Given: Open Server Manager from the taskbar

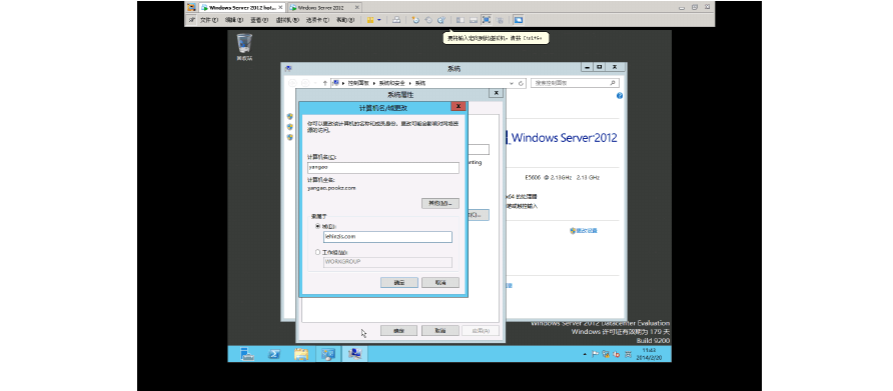Looking at the screenshot, I should click(247, 354).
